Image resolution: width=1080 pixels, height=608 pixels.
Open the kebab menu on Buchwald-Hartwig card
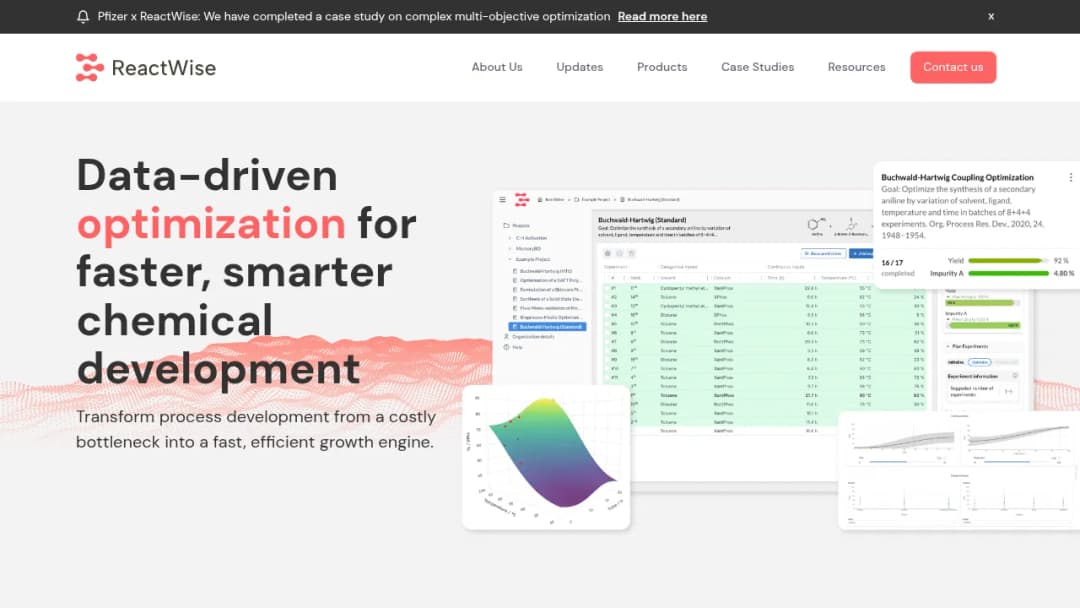click(x=1070, y=177)
